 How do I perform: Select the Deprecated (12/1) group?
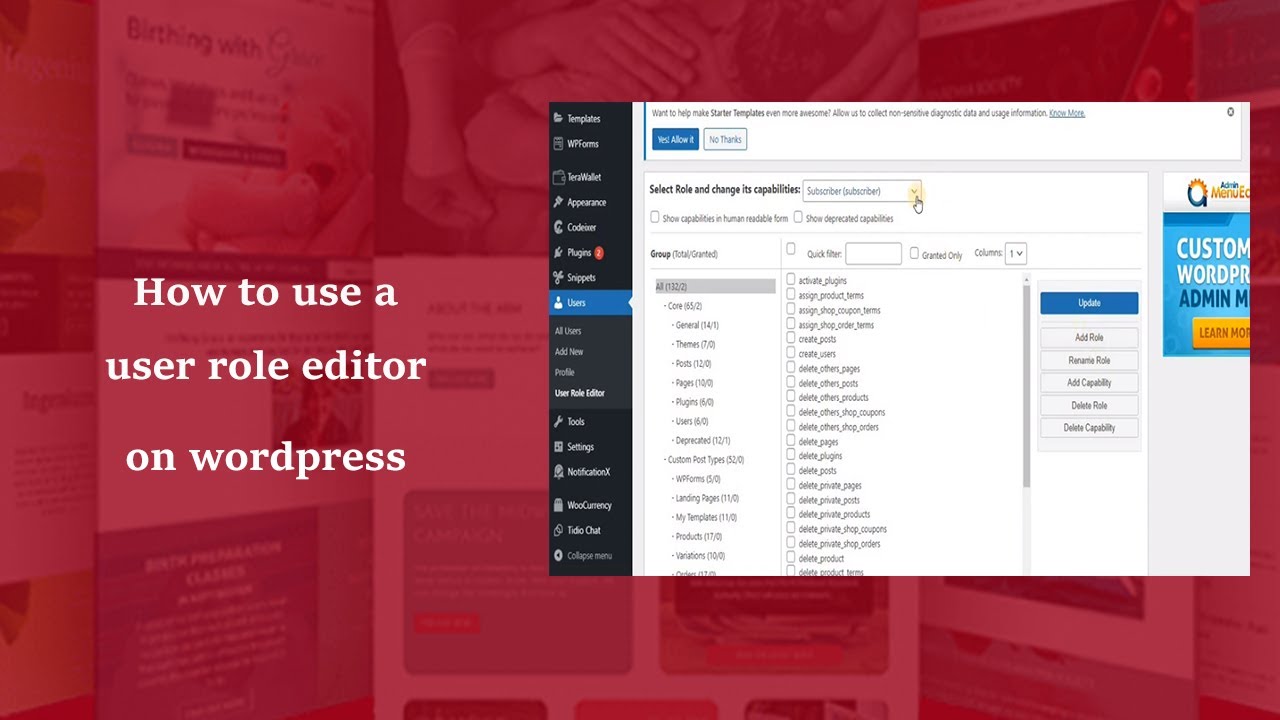703,440
